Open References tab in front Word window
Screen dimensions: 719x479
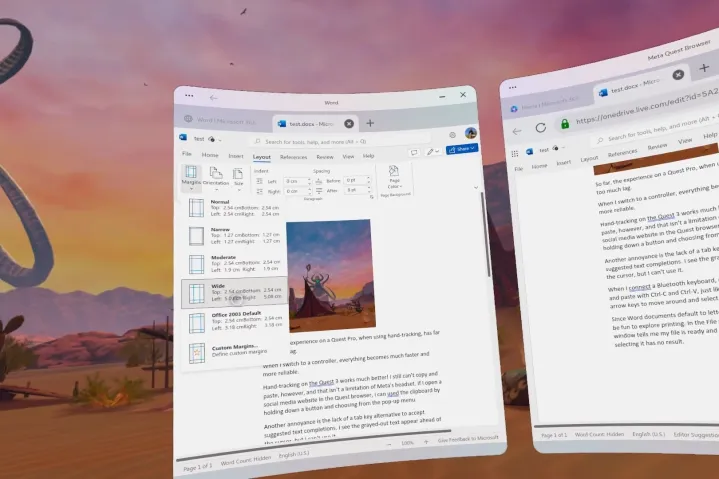pos(293,157)
